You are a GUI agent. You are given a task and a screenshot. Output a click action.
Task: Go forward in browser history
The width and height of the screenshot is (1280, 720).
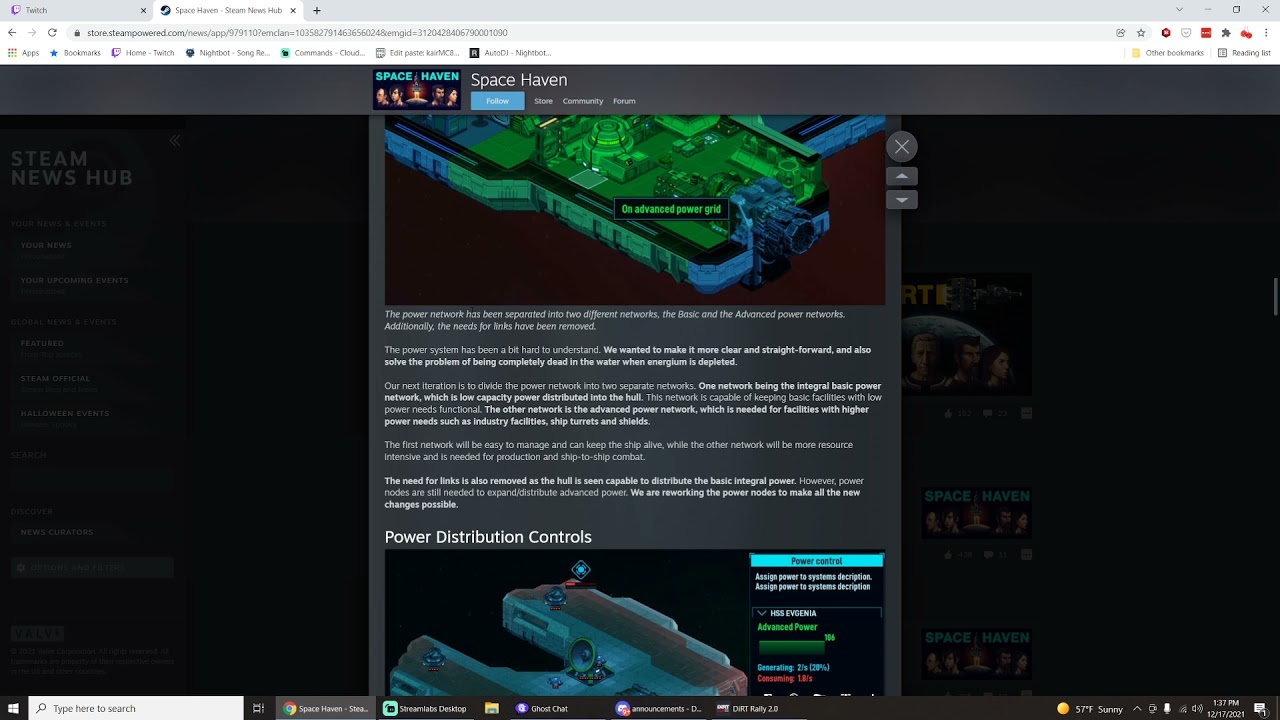(x=32, y=32)
